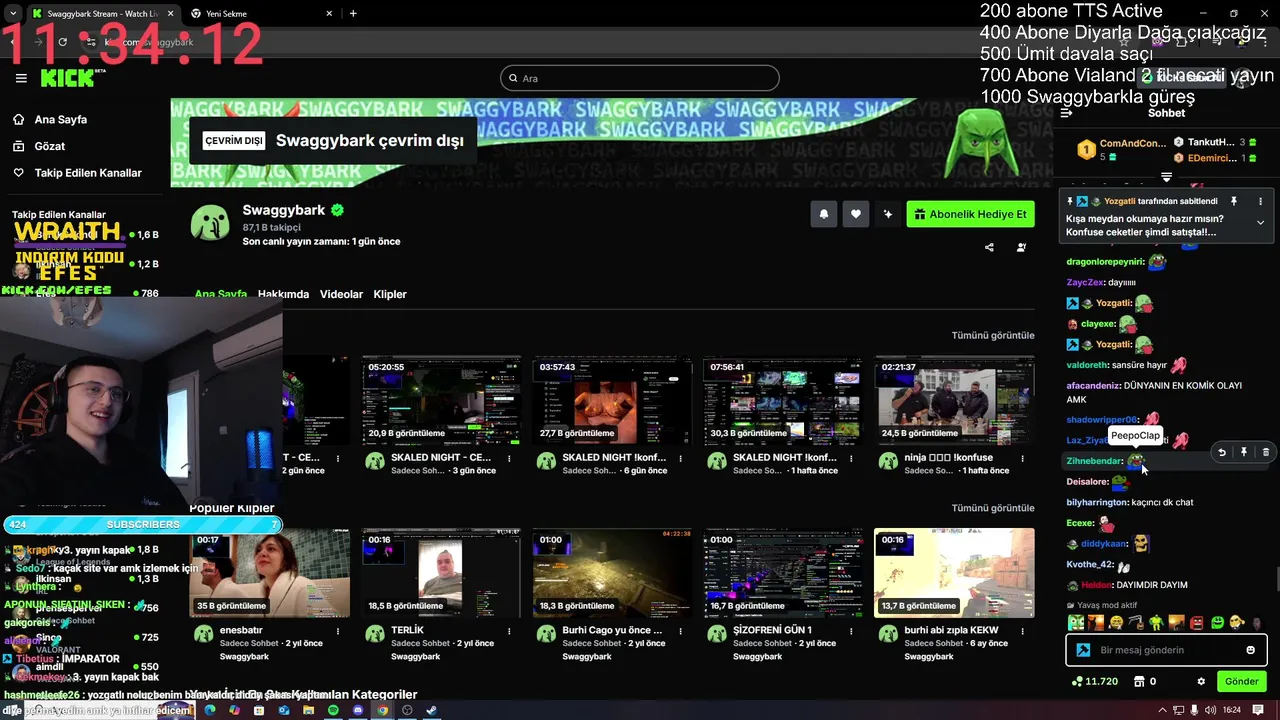Viewport: 1280px width, 720px height.
Task: Expand the gifters leaderboard in chat
Action: (x=1166, y=176)
